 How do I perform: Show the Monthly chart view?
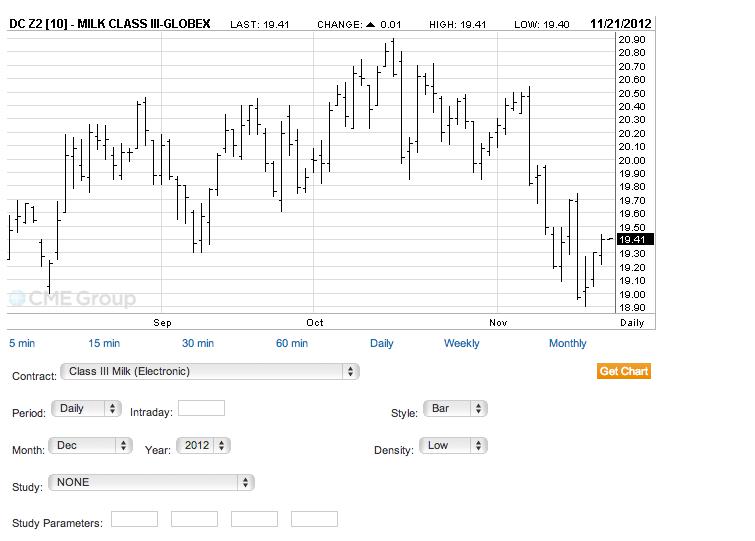click(567, 343)
